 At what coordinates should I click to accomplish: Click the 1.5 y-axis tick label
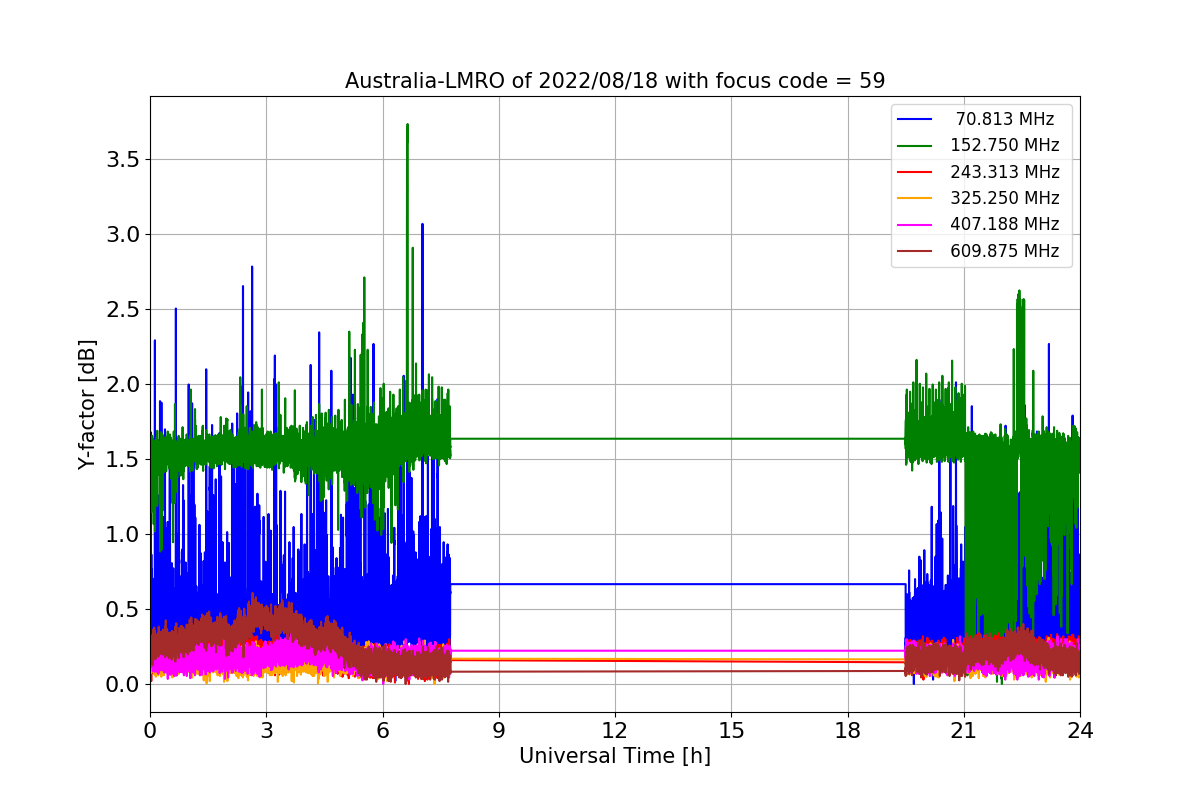(x=122, y=460)
